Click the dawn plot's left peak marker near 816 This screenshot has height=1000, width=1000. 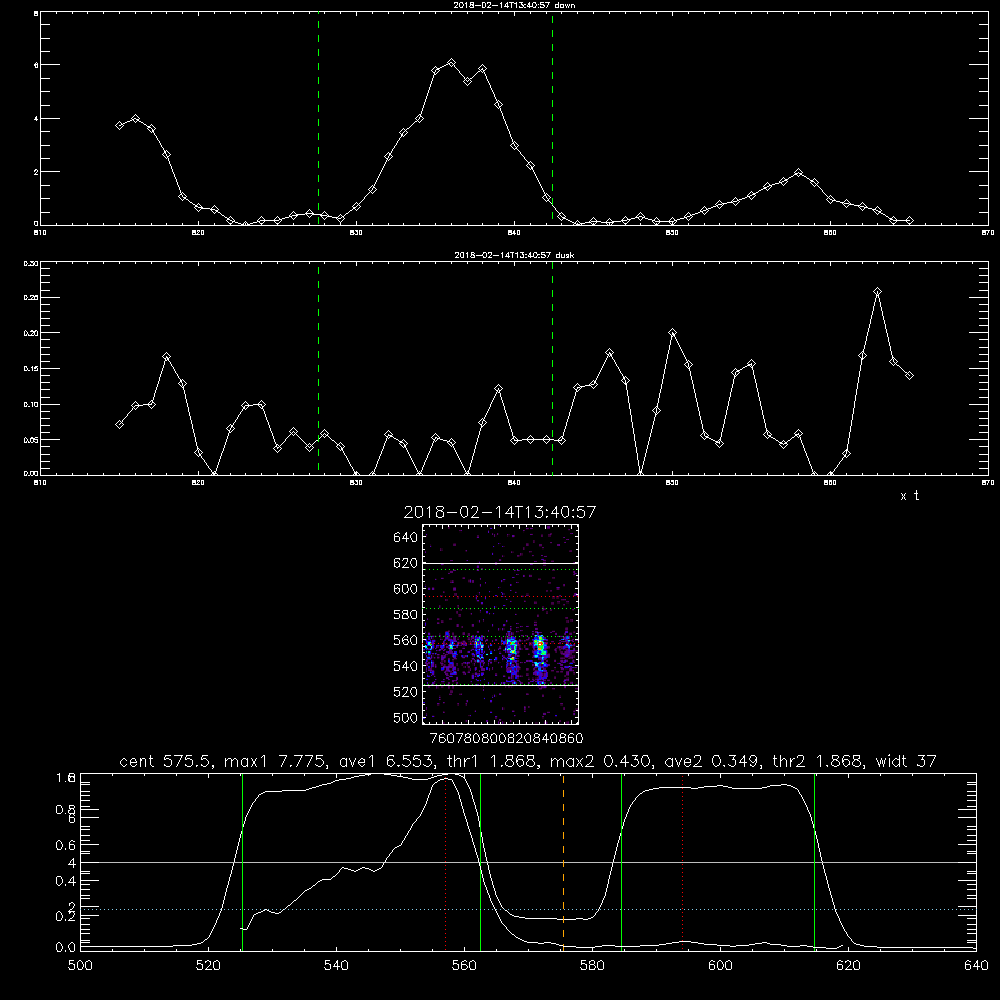(x=135, y=119)
